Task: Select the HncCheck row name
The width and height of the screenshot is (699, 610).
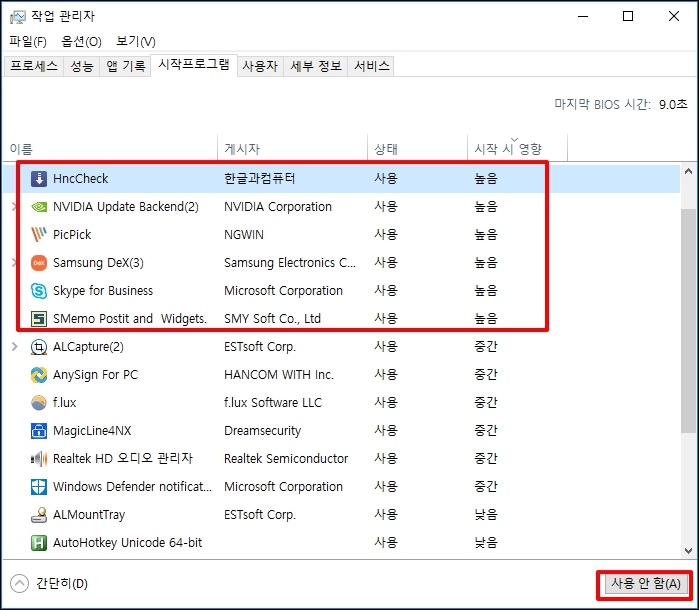Action: pos(81,179)
